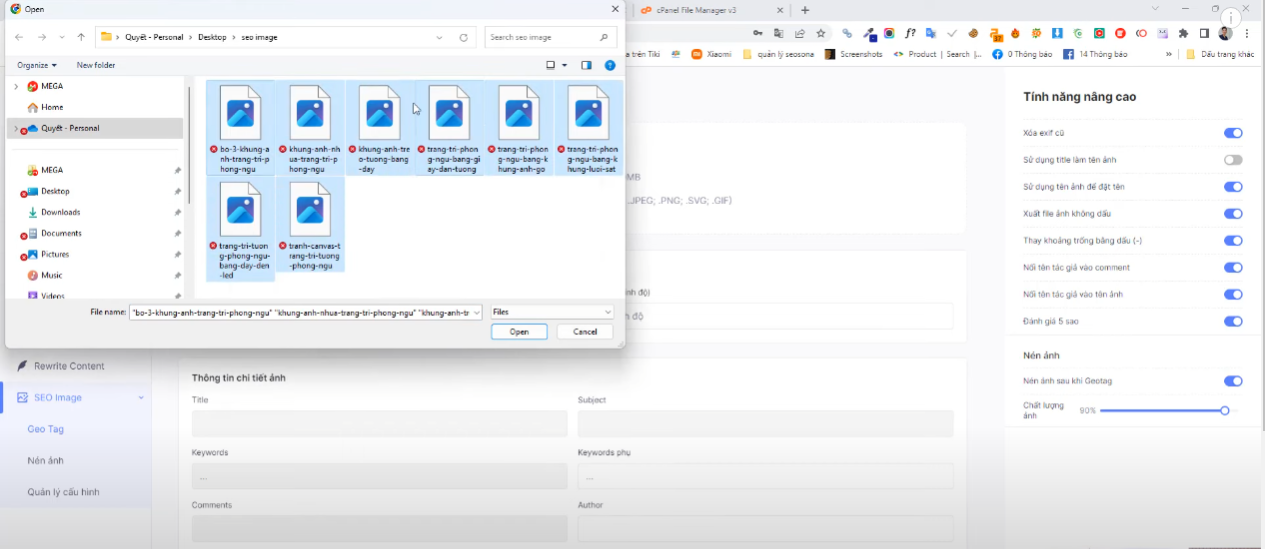Open Nén ảnh submenu item
The image size is (1265, 549).
click(x=45, y=461)
